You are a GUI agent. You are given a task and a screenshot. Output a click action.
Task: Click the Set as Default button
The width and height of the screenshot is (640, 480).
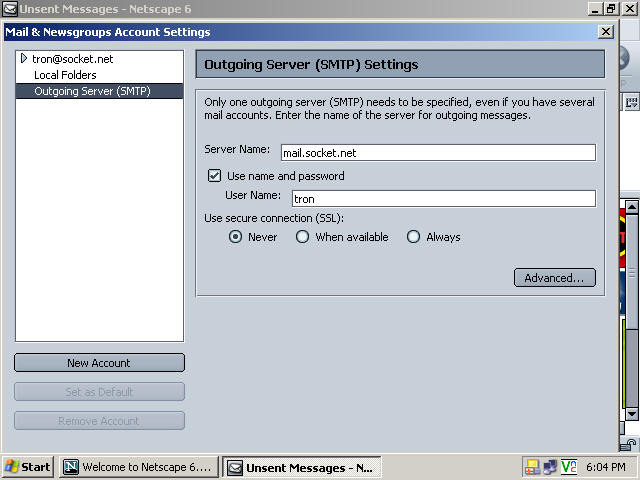99,392
